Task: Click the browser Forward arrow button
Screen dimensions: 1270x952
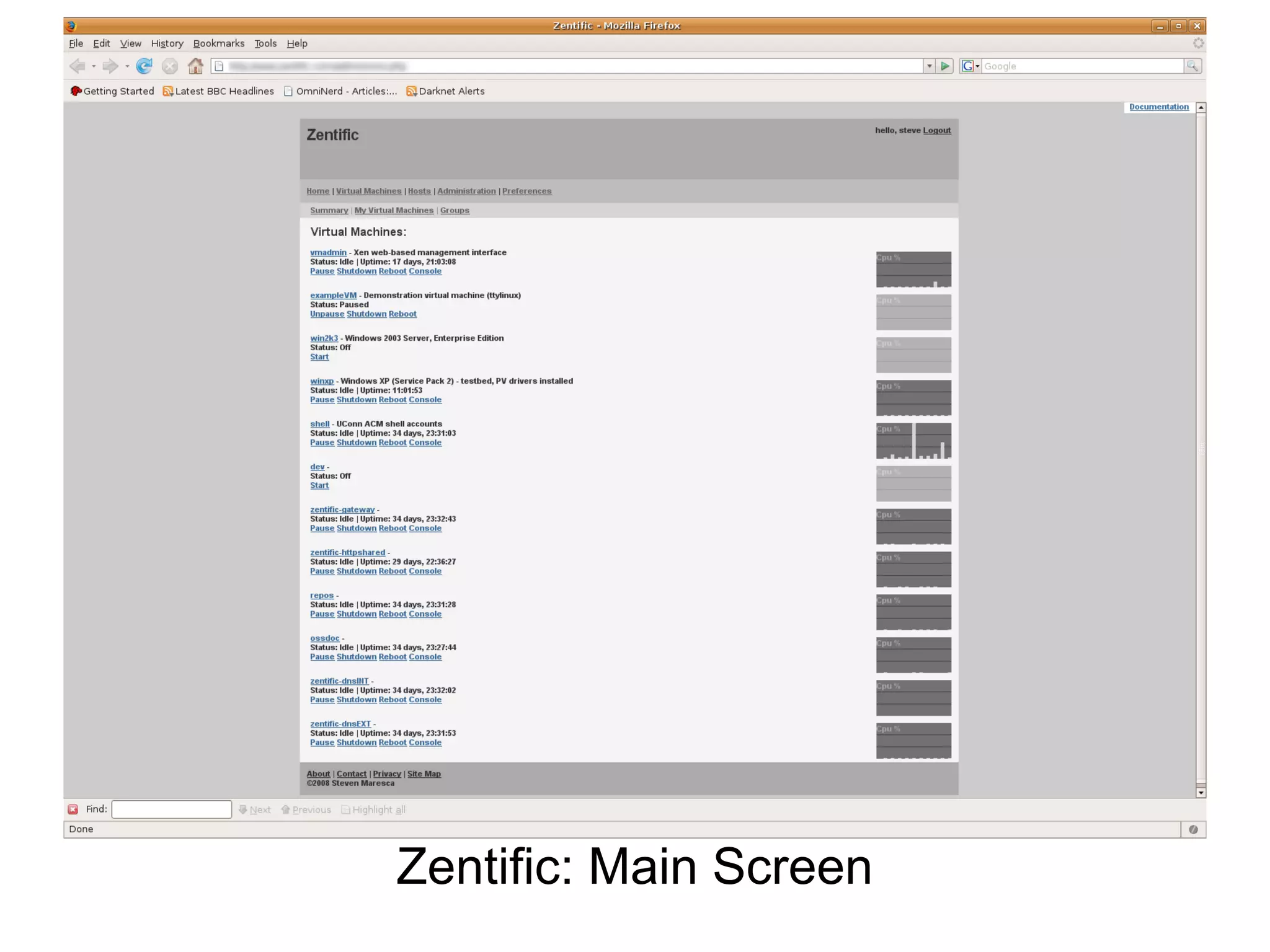Action: pos(110,66)
